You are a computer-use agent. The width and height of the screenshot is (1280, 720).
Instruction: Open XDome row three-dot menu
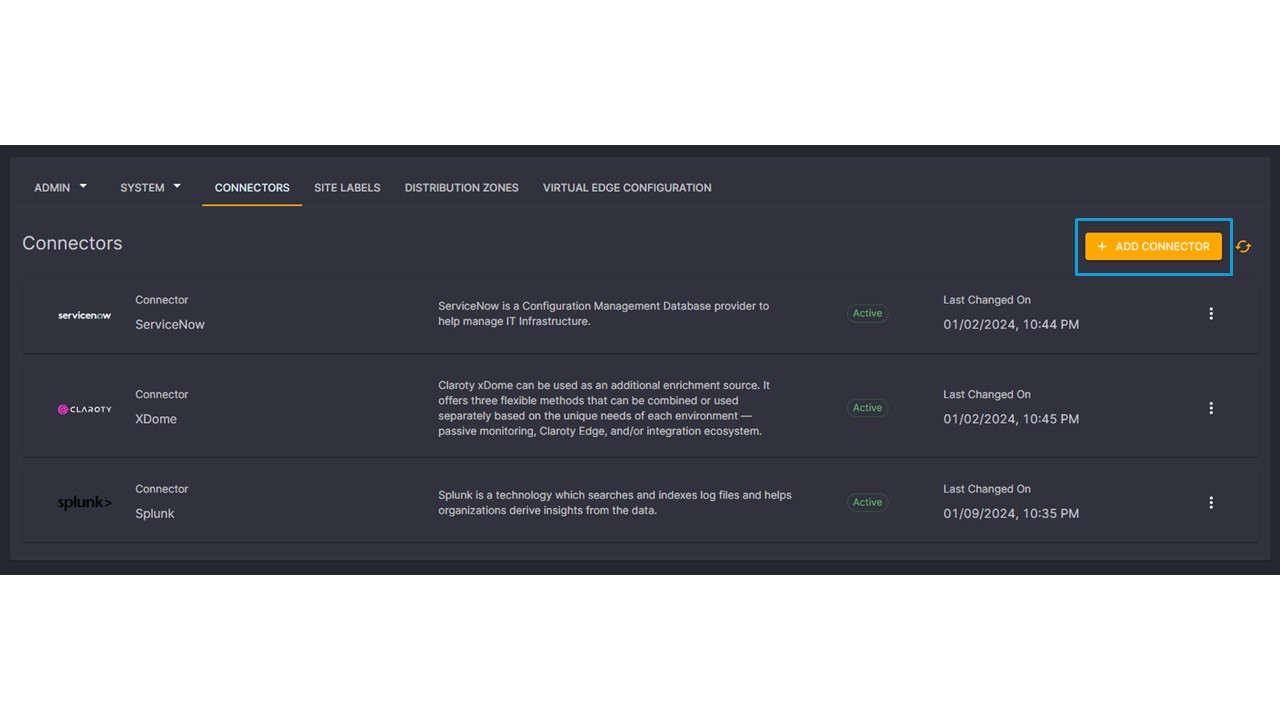[x=1211, y=408]
